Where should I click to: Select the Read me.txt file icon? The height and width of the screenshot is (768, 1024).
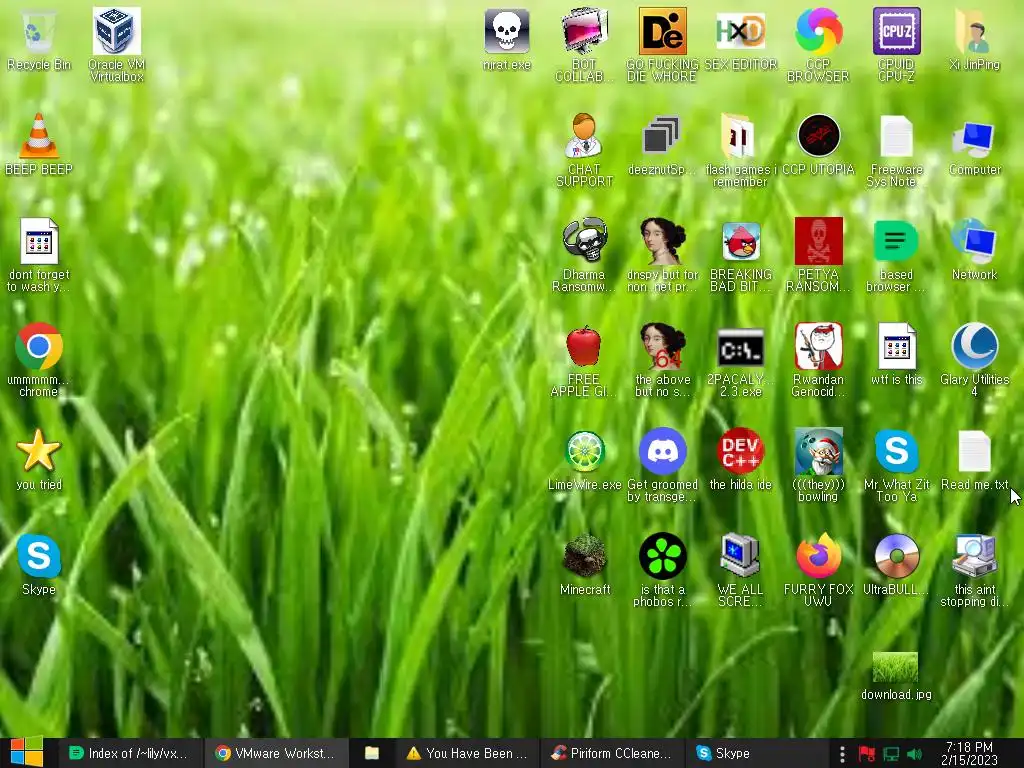pos(974,451)
